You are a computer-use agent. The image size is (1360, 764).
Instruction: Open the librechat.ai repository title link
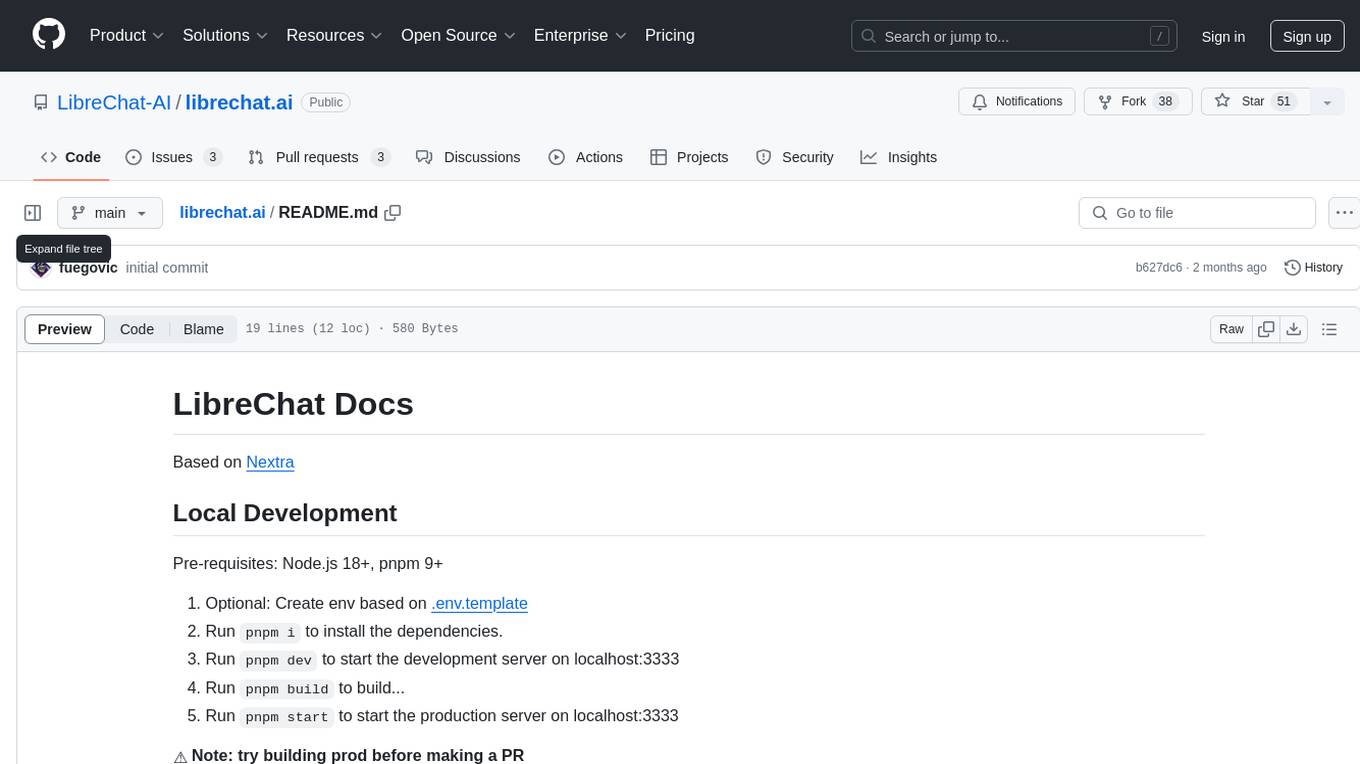pos(239,102)
